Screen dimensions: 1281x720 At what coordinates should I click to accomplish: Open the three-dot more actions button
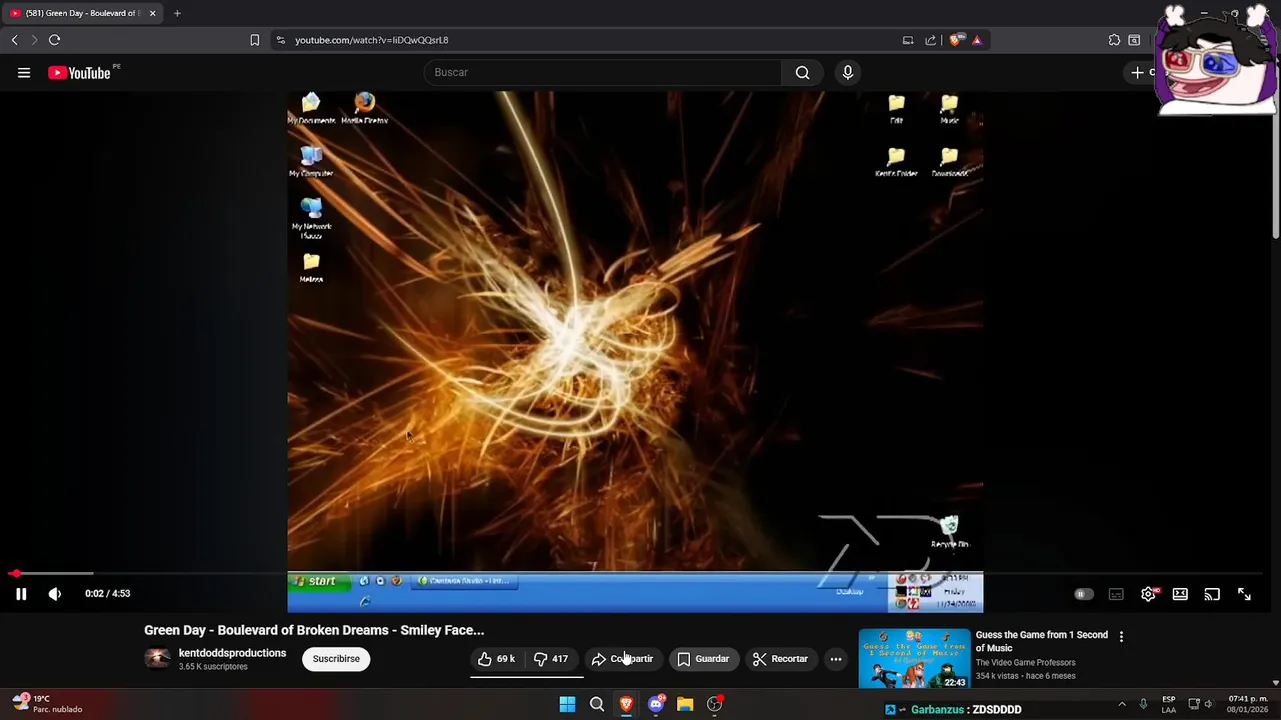point(836,659)
